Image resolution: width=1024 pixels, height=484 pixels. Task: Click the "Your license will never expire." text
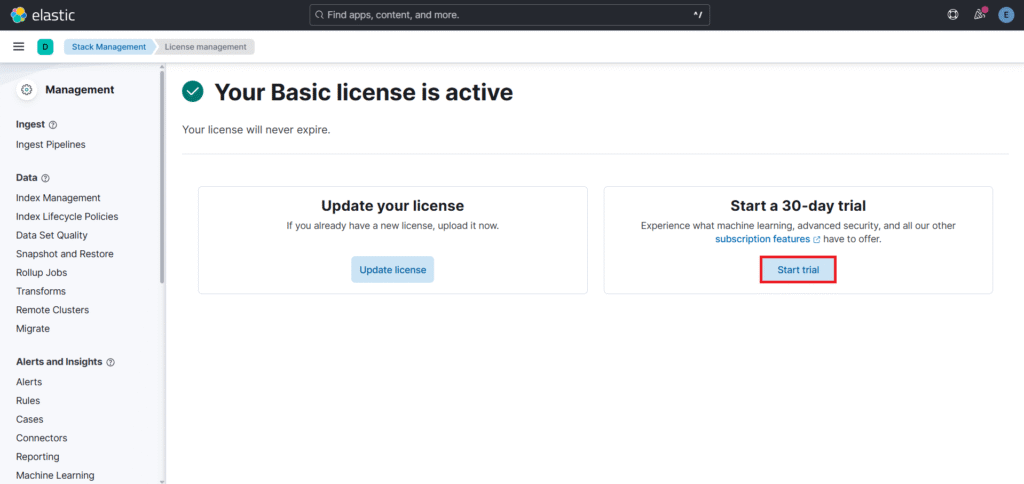coord(256,130)
